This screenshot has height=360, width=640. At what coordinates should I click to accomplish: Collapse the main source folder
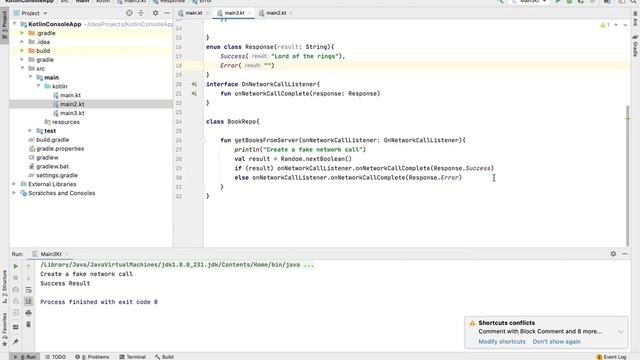click(31, 77)
